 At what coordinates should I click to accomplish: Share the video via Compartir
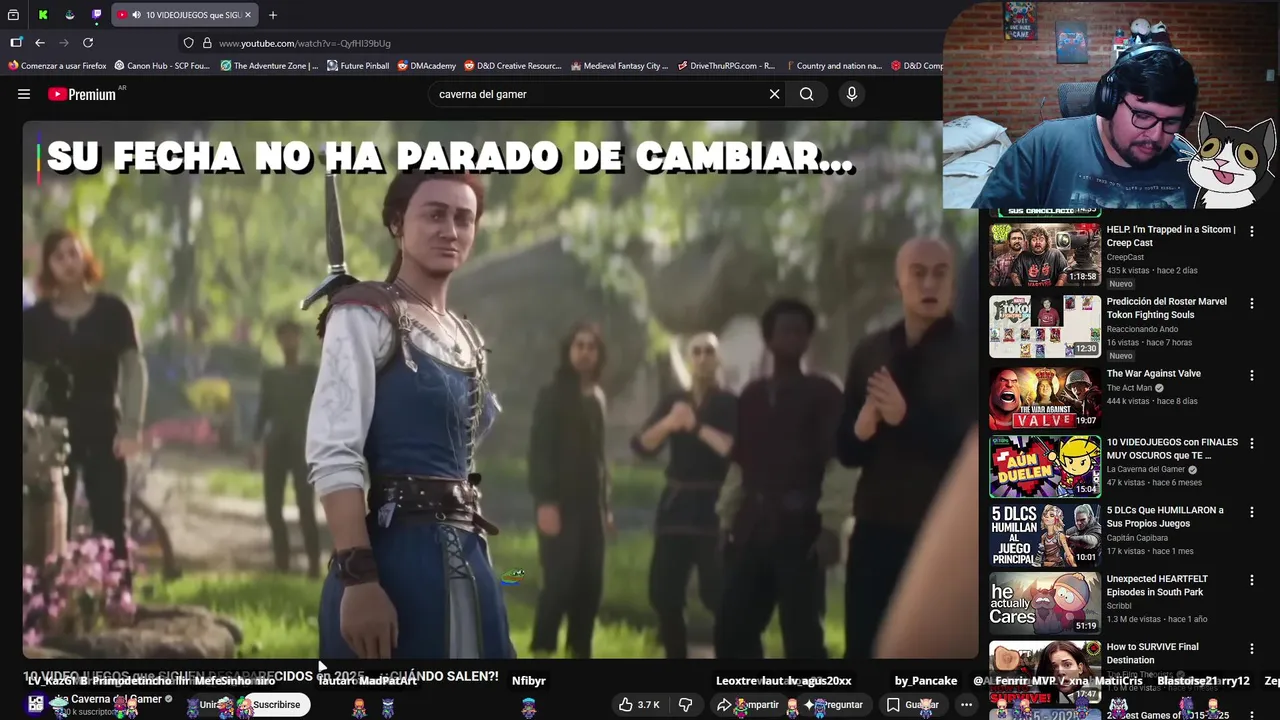tap(747, 705)
